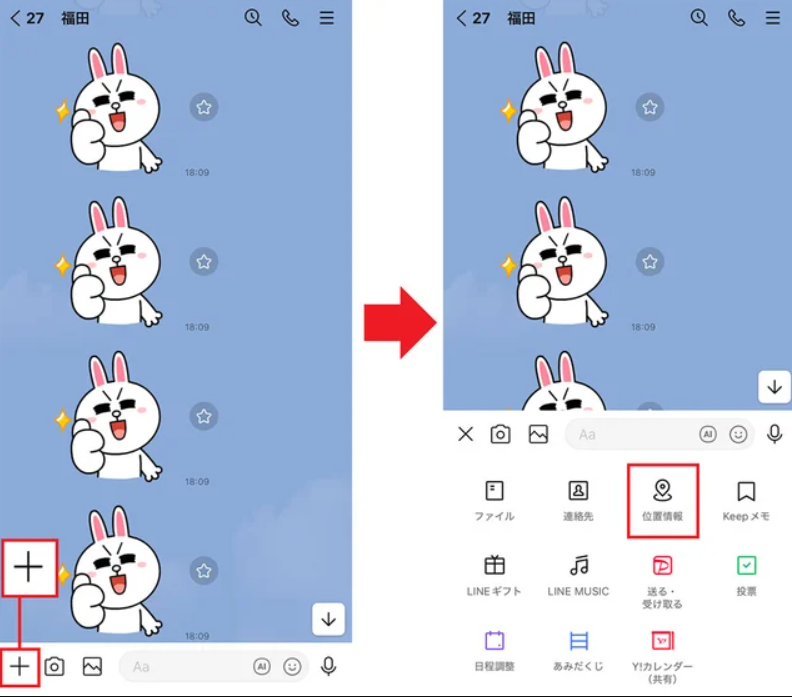792x697 pixels.
Task: Jump to latest message in left chat
Action: pyautogui.click(x=328, y=619)
